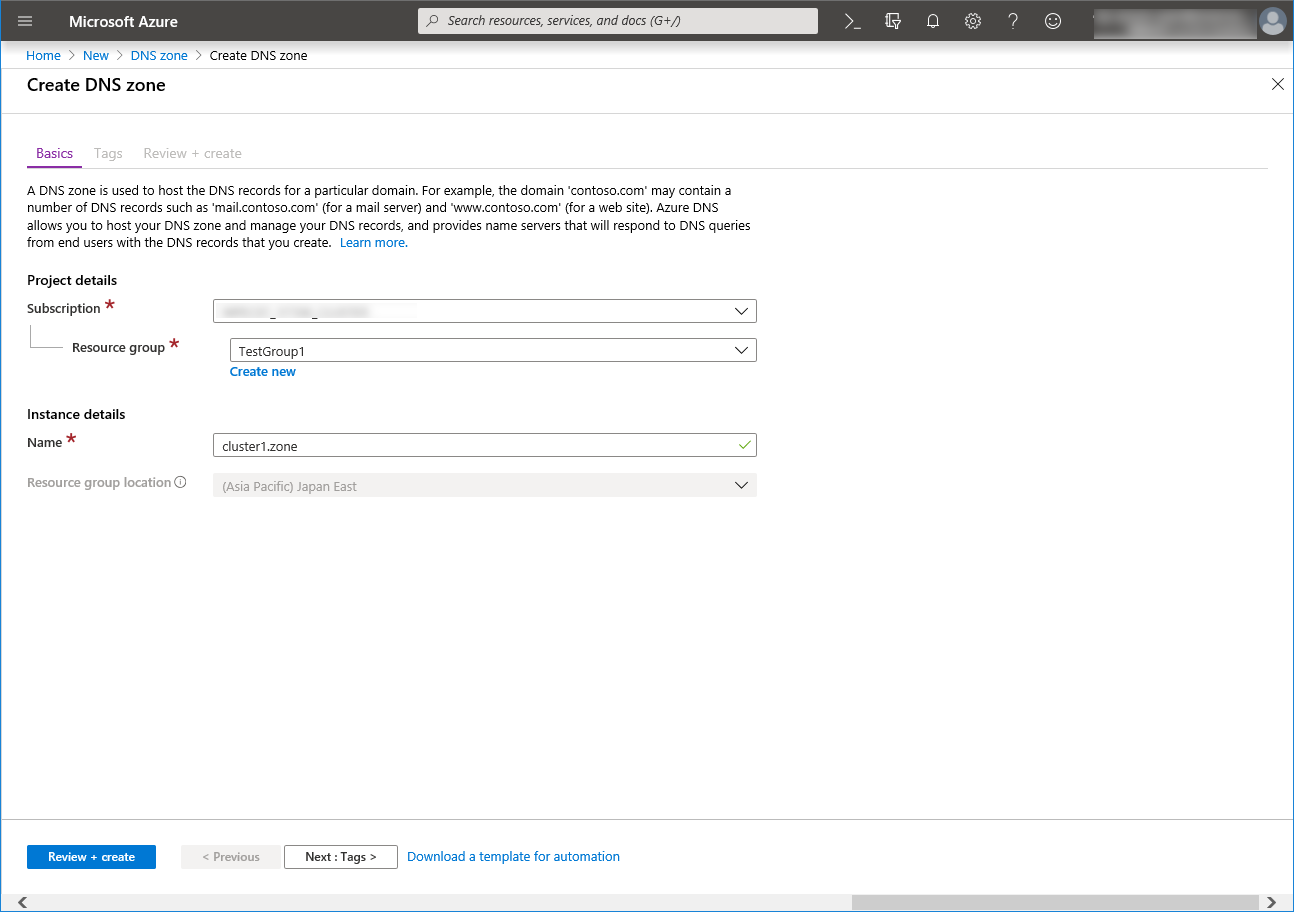Image resolution: width=1294 pixels, height=912 pixels.
Task: Open the Learn more link about Azure DNS
Action: pyautogui.click(x=372, y=242)
